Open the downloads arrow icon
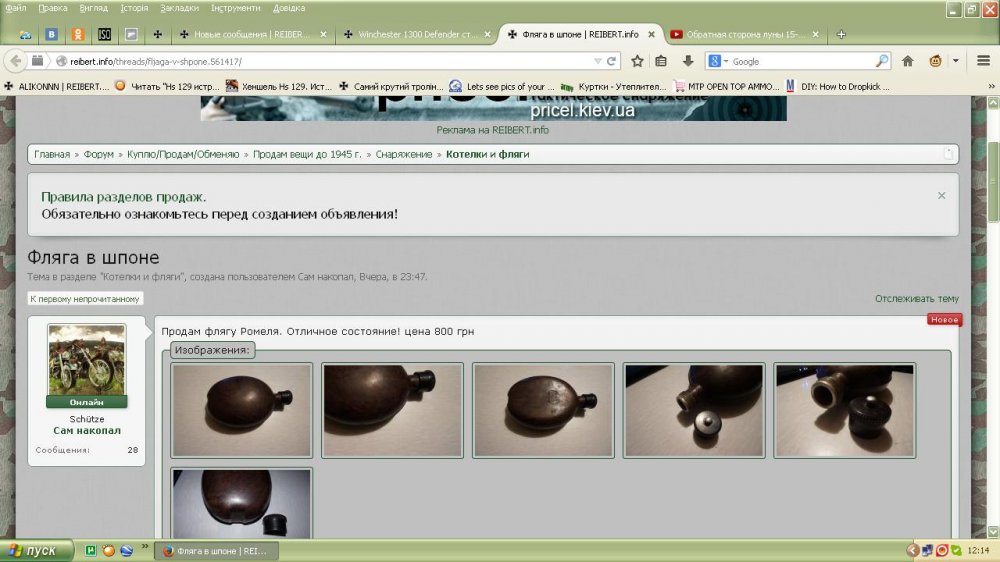 688,61
